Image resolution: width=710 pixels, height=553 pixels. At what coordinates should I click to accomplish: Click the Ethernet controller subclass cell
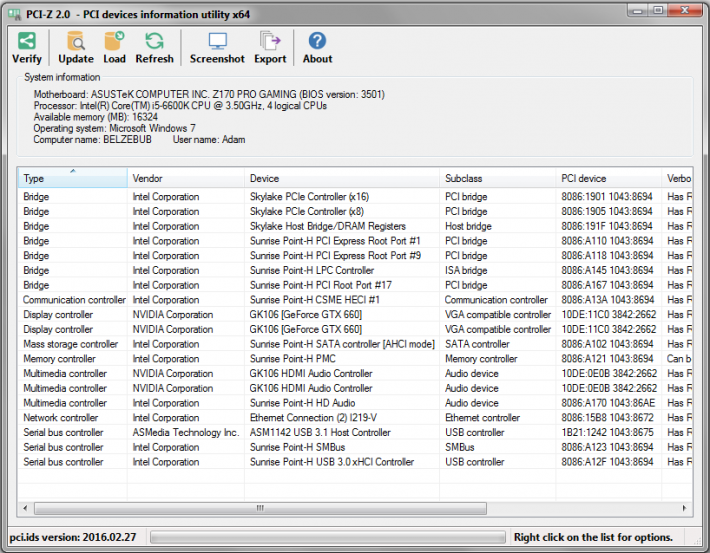click(482, 418)
